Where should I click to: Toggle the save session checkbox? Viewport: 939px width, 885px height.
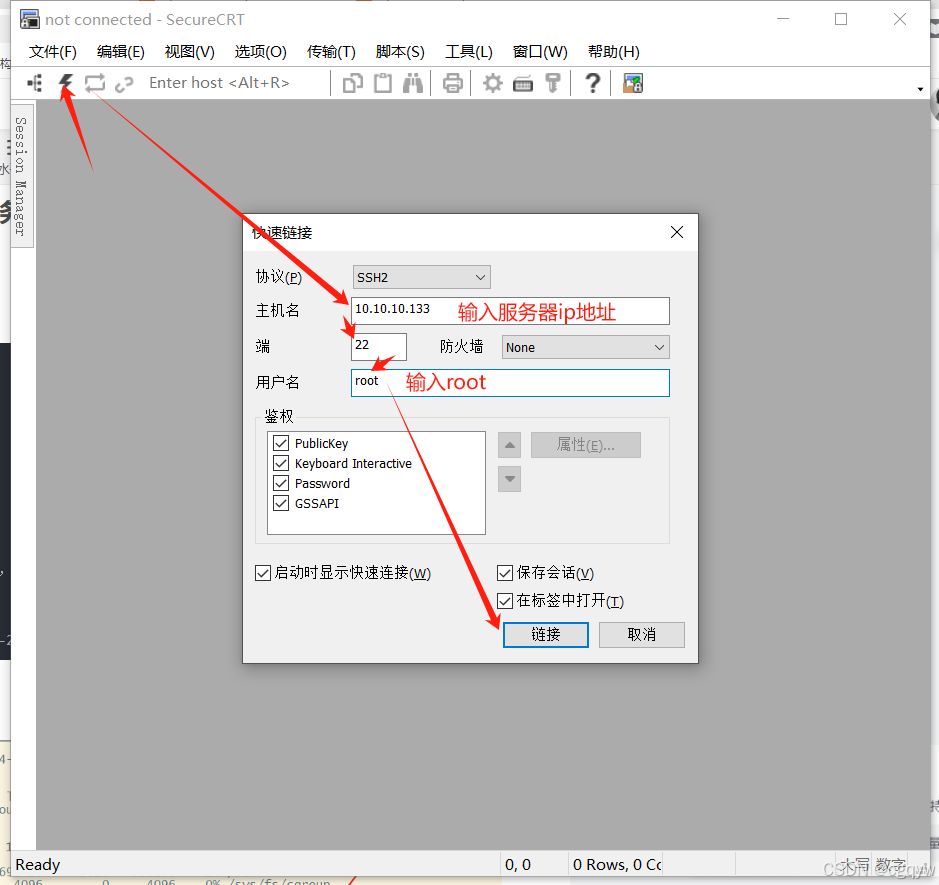505,573
